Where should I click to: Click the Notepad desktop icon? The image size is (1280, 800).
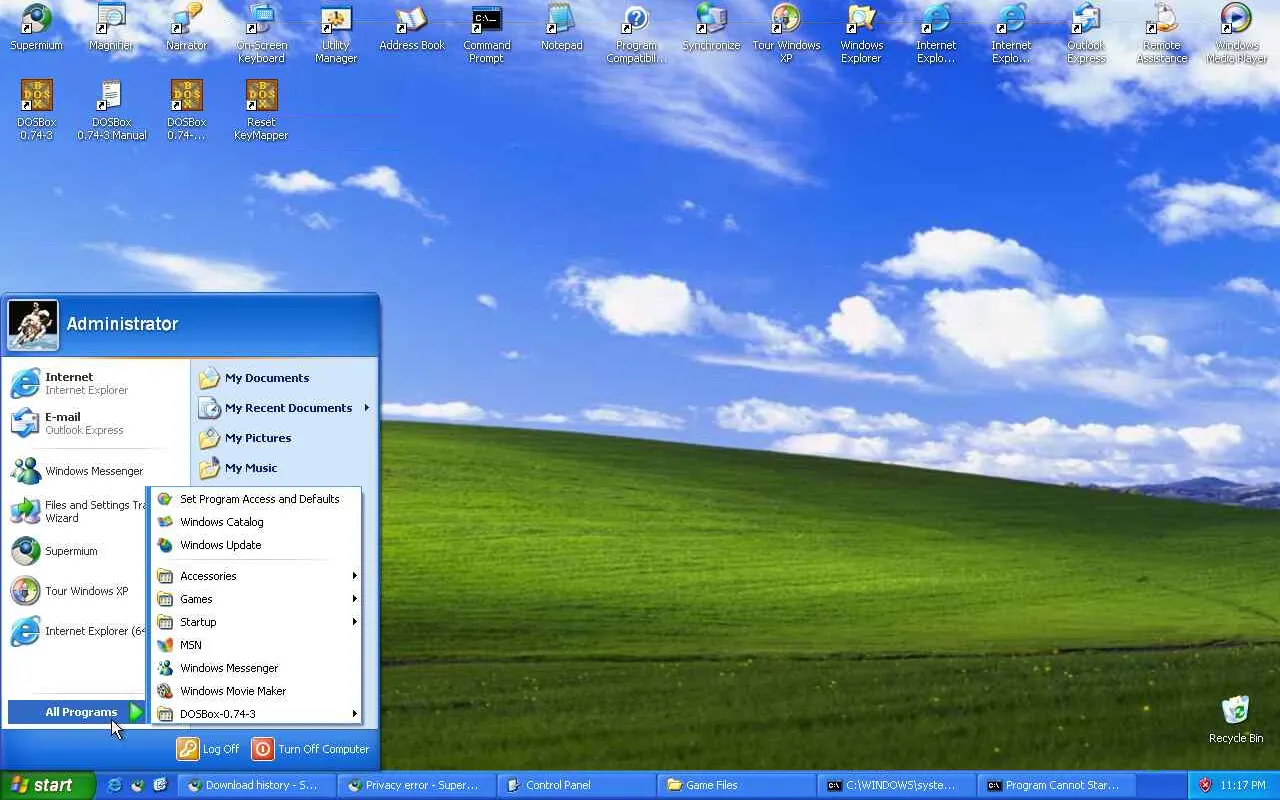coord(561,28)
